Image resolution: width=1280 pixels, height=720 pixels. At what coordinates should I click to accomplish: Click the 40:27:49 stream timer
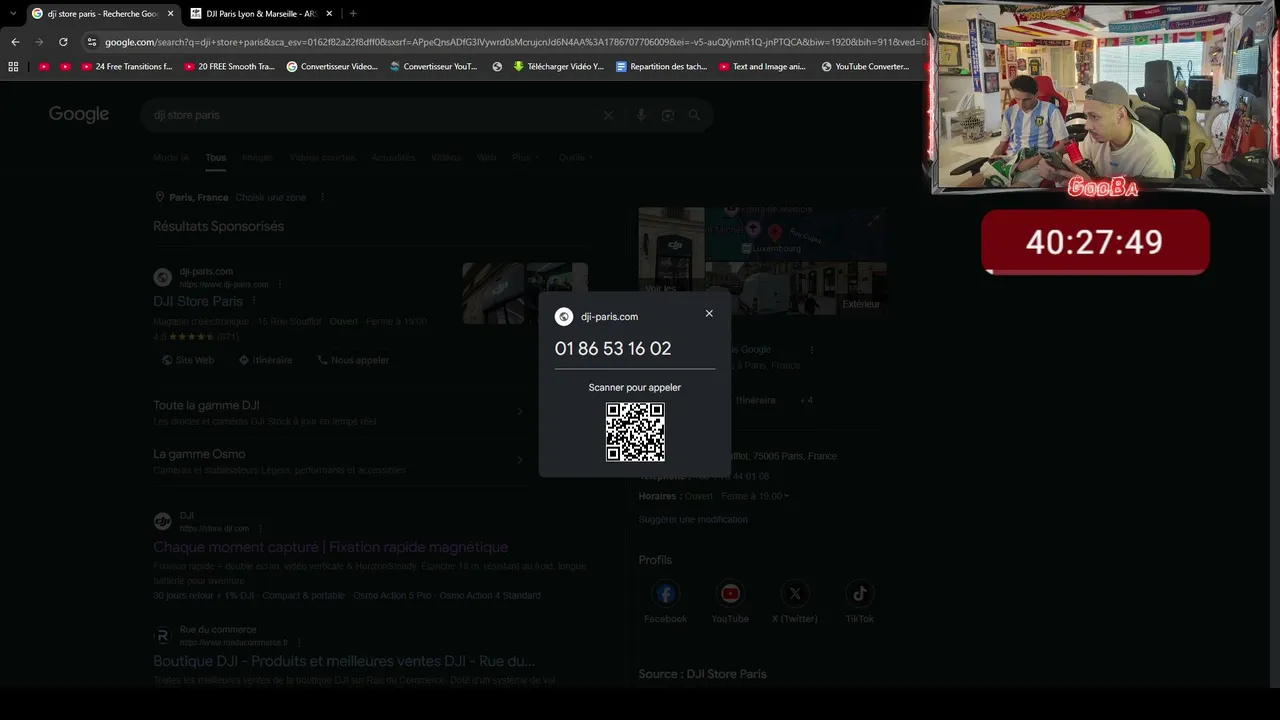coord(1095,242)
